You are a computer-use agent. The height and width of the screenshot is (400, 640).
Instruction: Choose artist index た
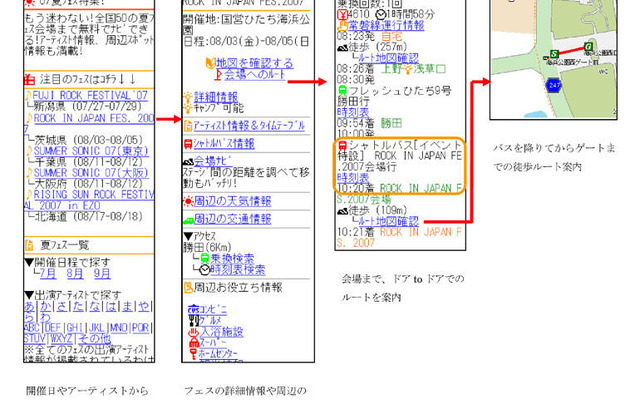[78, 306]
